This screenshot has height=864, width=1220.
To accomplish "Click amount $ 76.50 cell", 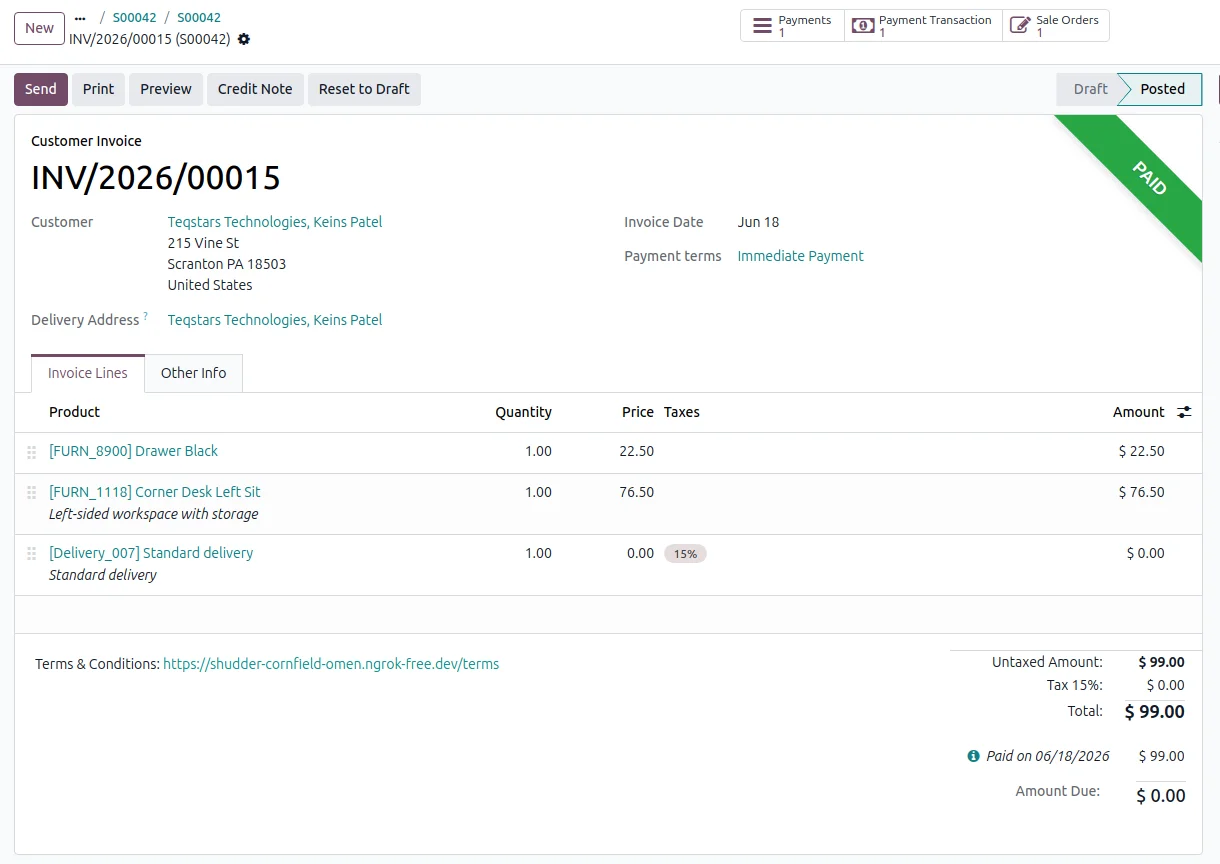I will tap(1141, 492).
